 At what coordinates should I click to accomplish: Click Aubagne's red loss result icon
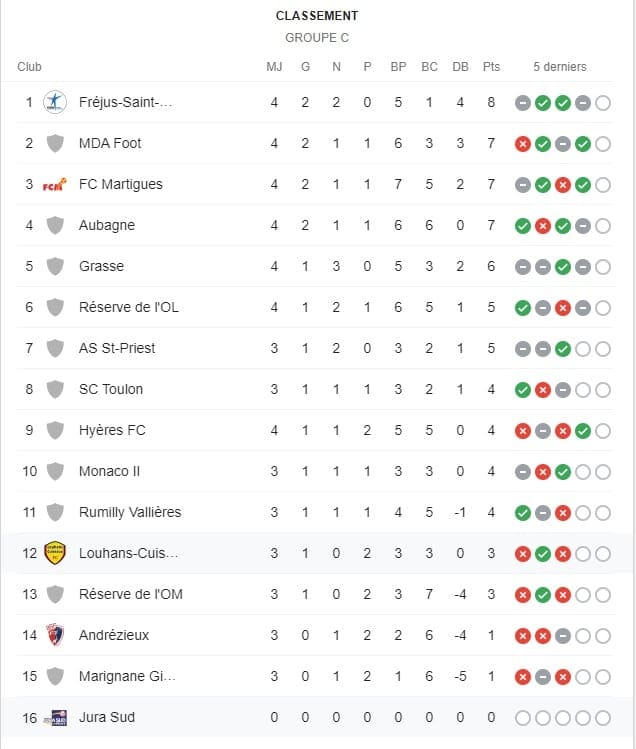coord(543,226)
